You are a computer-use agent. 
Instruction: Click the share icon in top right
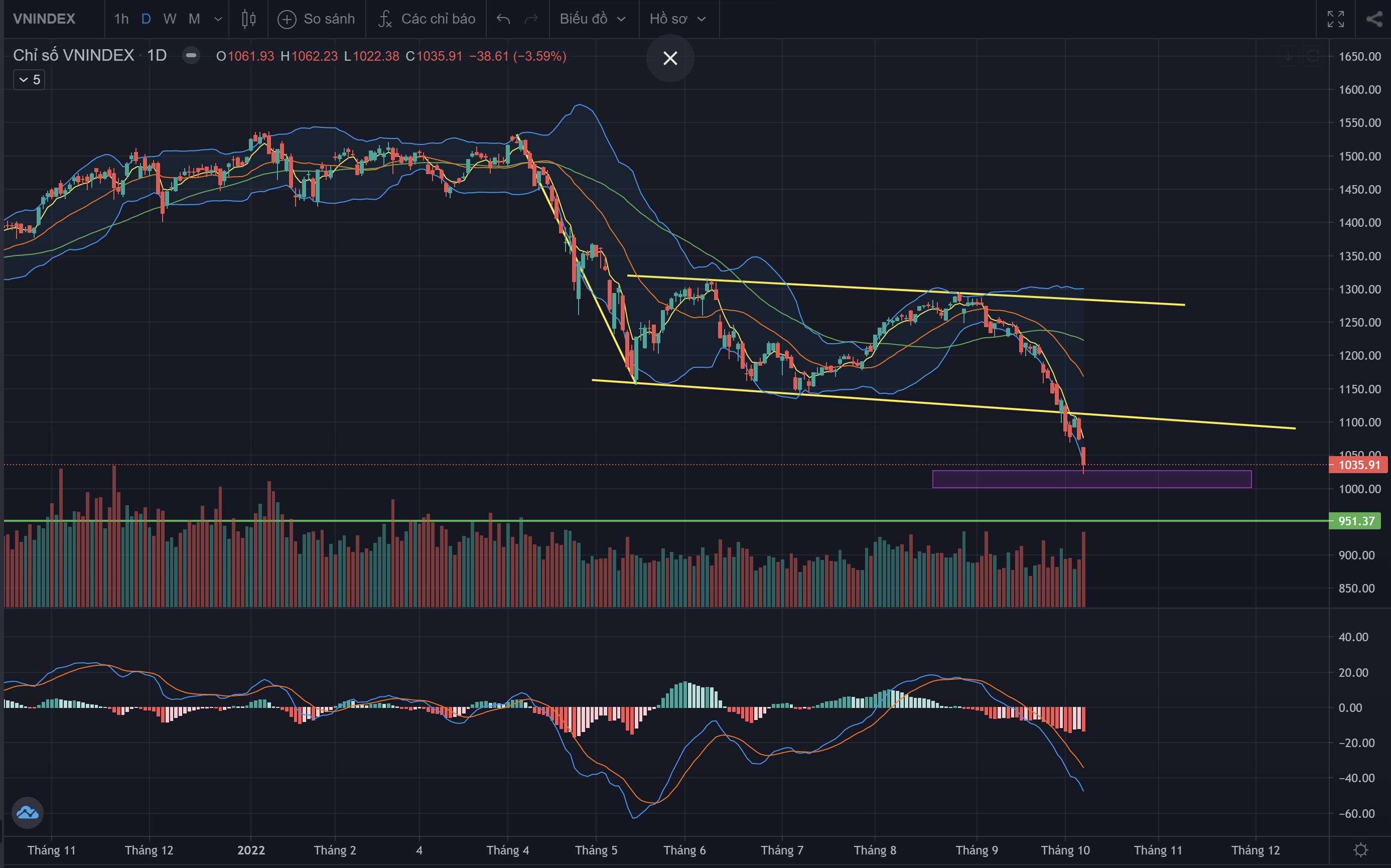tap(1374, 19)
